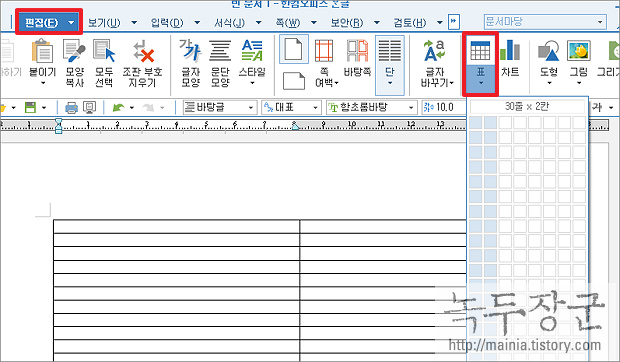Viewport: 620px width, 362px height.
Task: Open the 보안(R) menu
Action: (347, 23)
